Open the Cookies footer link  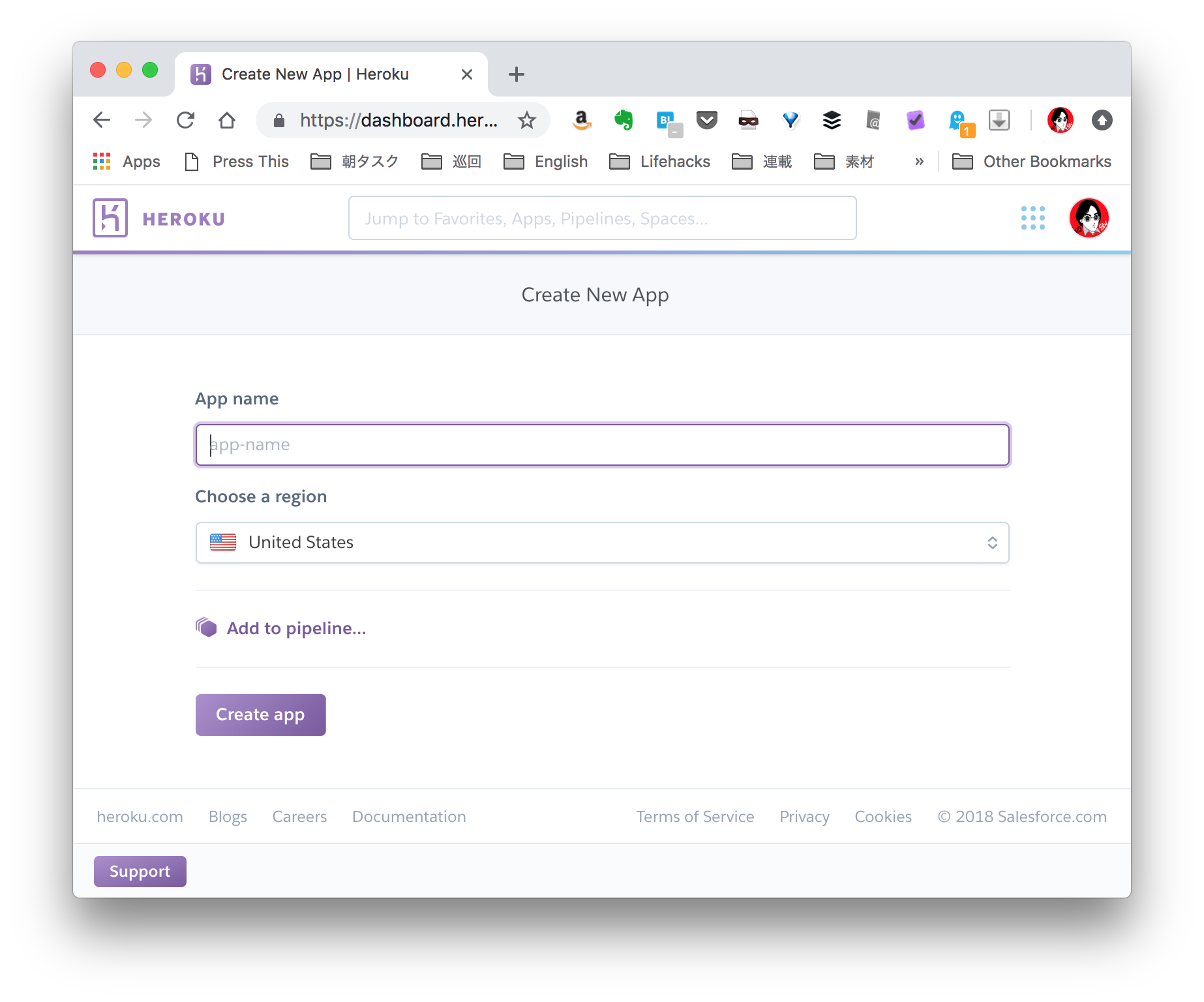(x=883, y=817)
